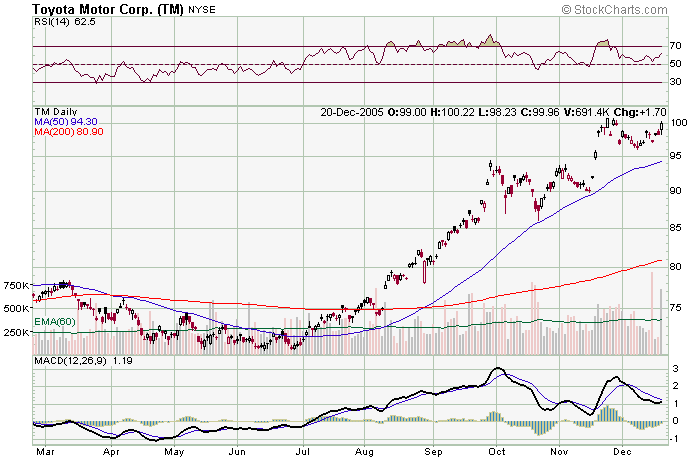Click the 90 price axis label
Screen dimensions: 700x462
click(x=676, y=191)
